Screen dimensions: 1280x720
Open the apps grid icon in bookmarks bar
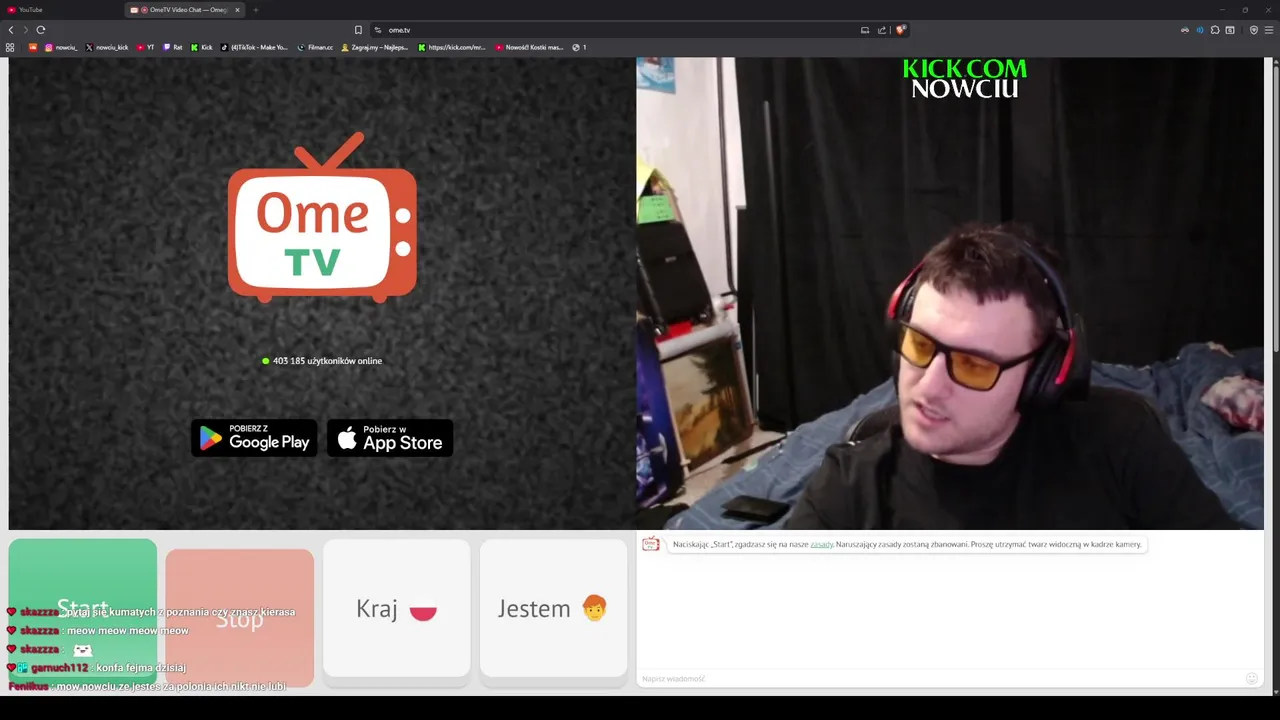click(x=10, y=47)
